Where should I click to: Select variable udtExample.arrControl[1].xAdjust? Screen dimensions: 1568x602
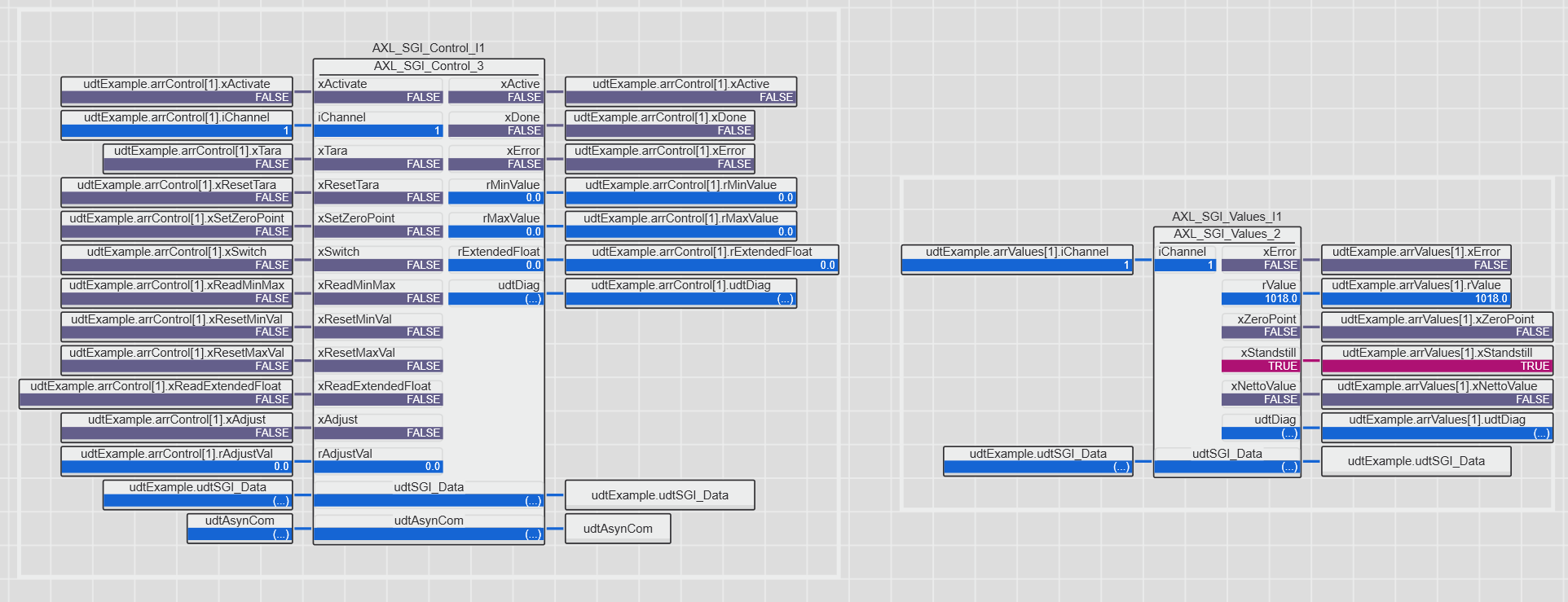click(x=177, y=427)
